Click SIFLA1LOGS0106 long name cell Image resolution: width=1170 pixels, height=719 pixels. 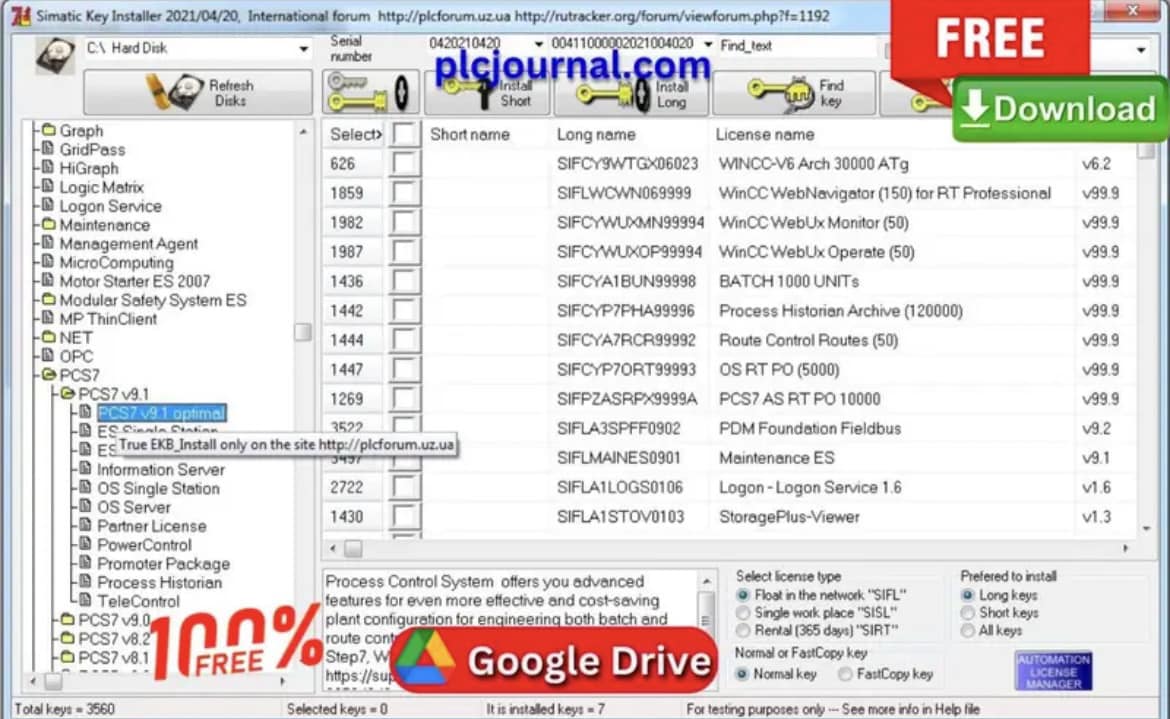click(x=619, y=488)
